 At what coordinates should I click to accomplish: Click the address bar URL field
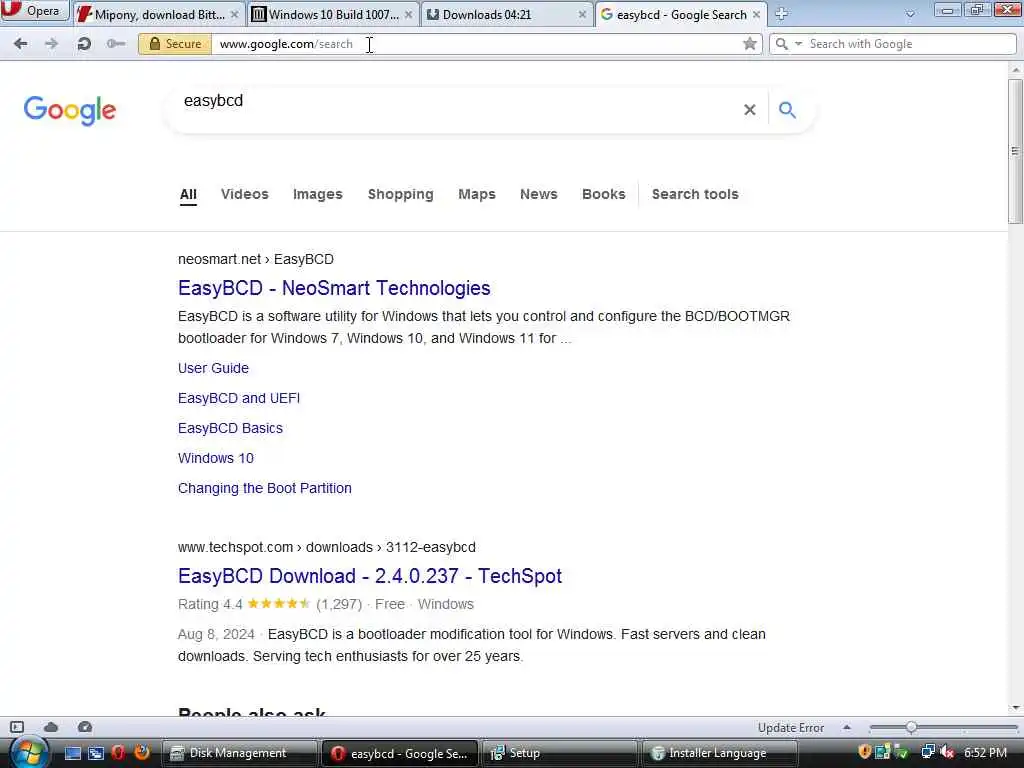click(477, 44)
